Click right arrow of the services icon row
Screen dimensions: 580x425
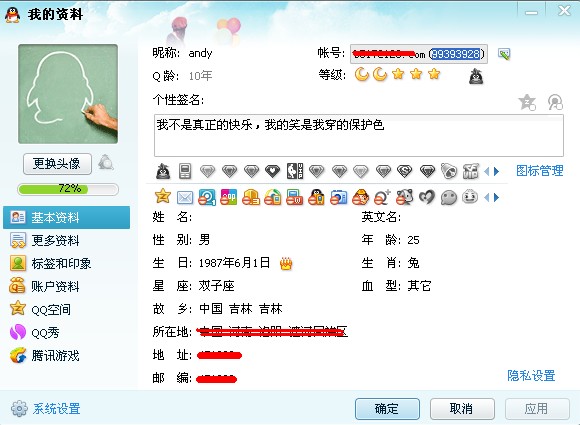[x=496, y=198]
